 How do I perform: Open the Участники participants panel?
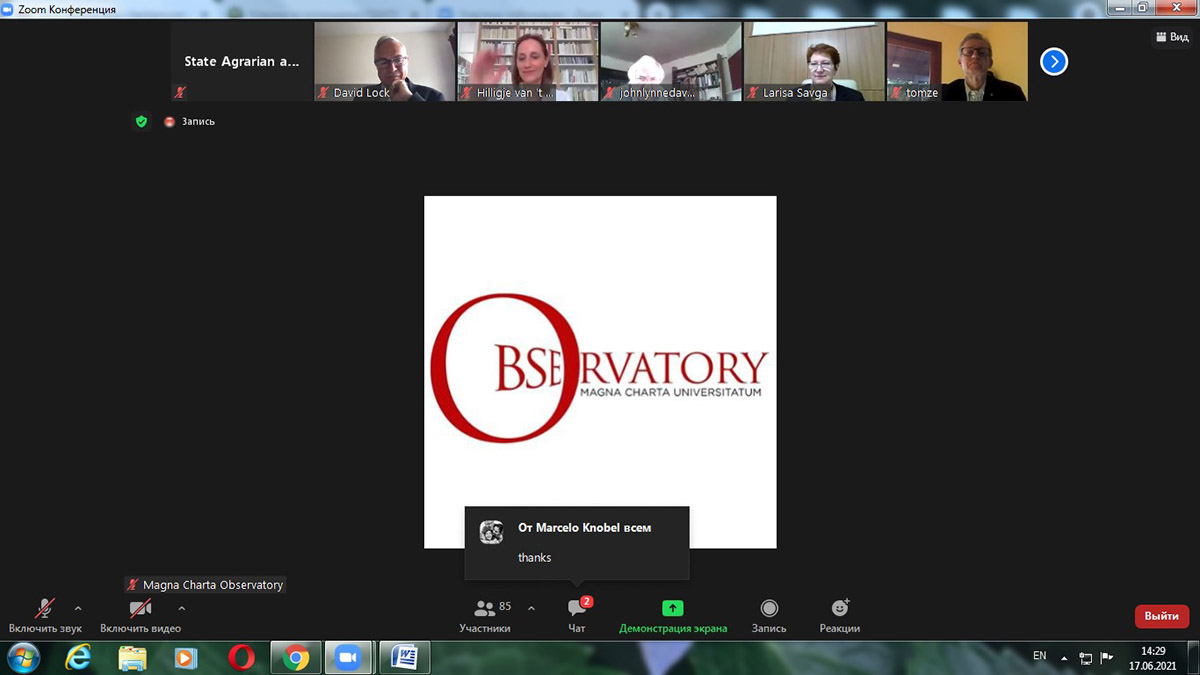[x=485, y=614]
